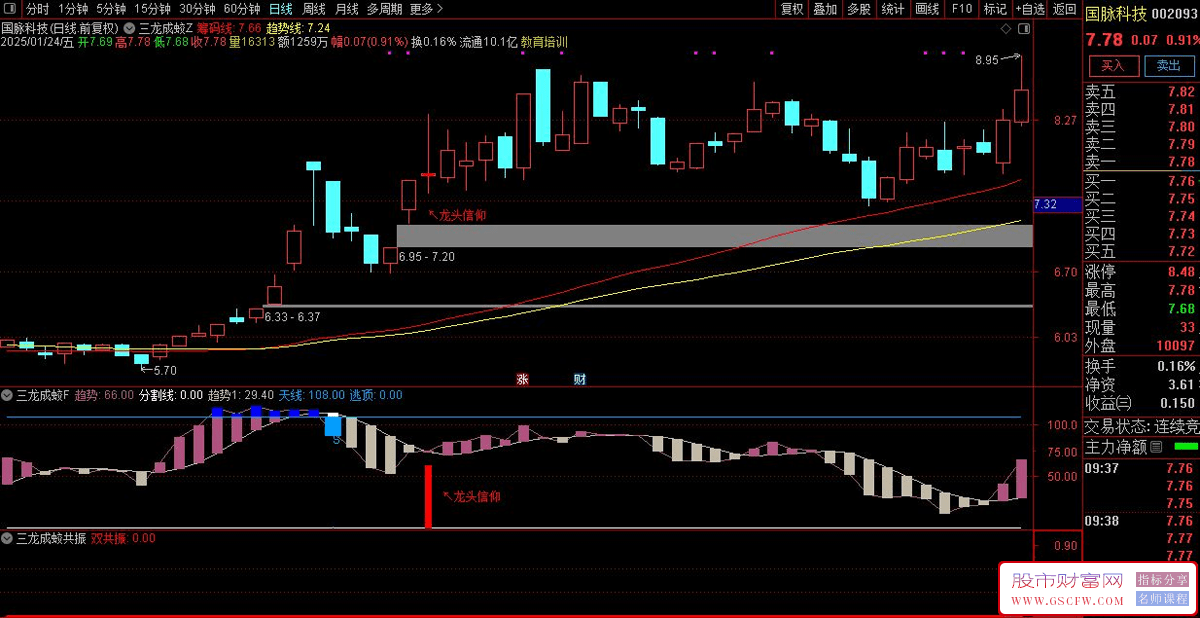Click the 5.70 low price label

[x=164, y=370]
